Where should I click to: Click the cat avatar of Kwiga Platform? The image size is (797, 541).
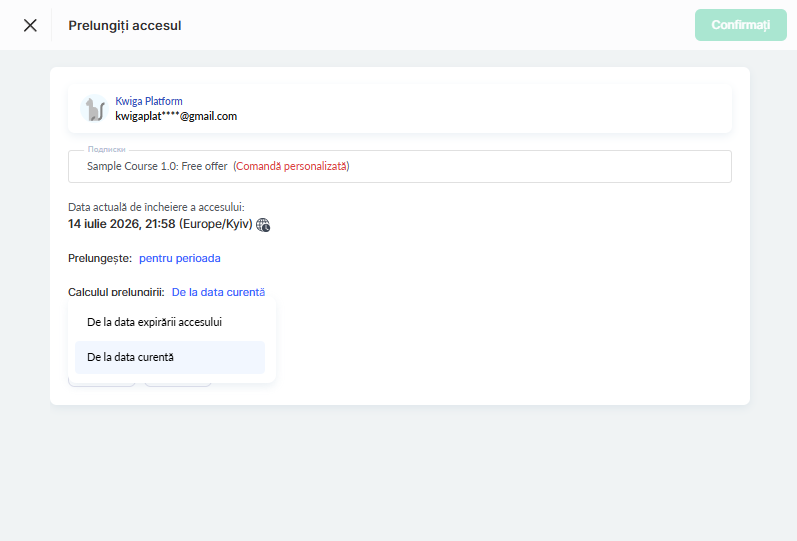click(95, 108)
